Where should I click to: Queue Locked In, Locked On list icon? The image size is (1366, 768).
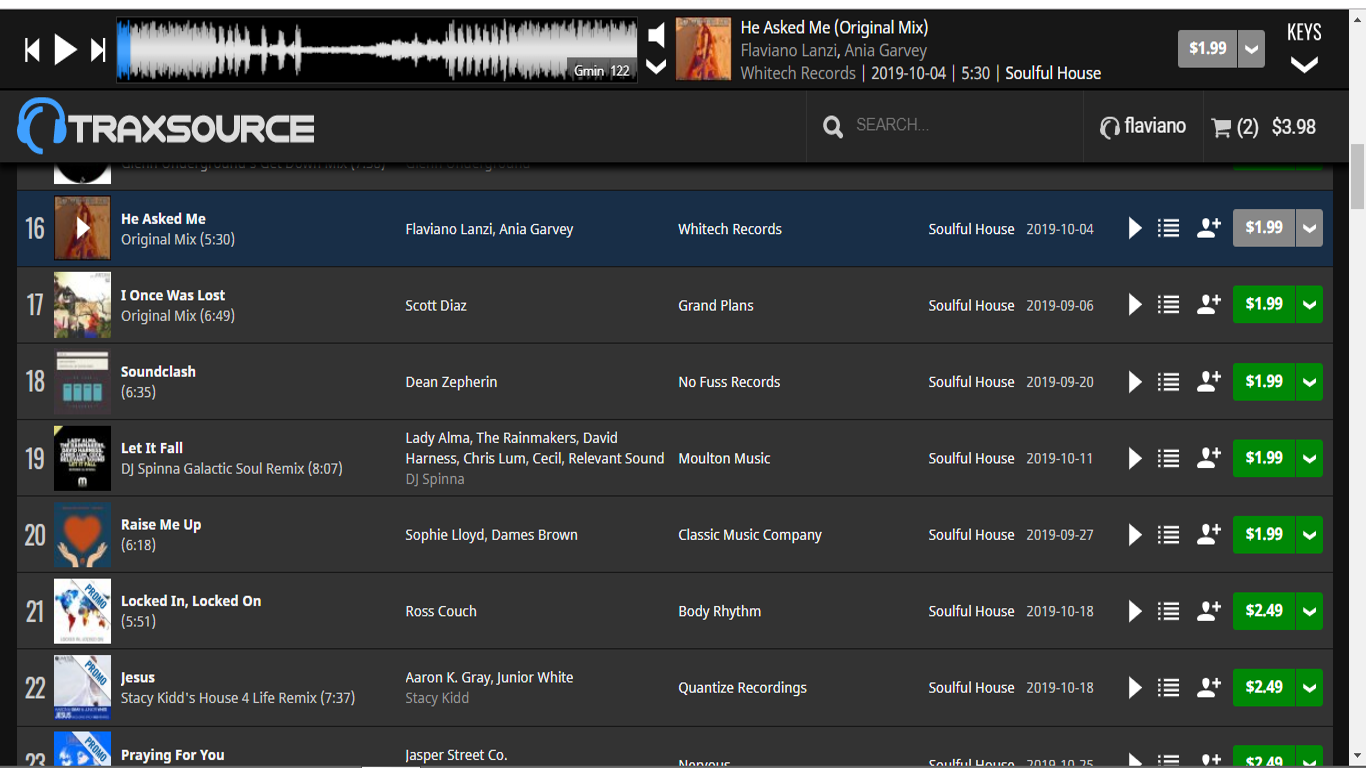pos(1168,611)
